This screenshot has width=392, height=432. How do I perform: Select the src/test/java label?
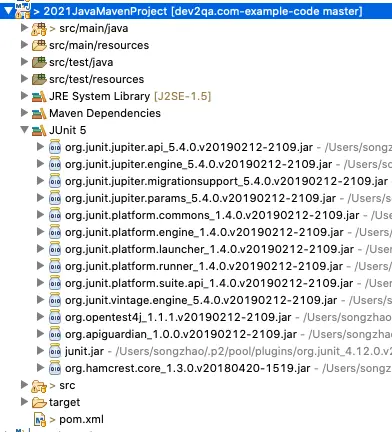81,62
